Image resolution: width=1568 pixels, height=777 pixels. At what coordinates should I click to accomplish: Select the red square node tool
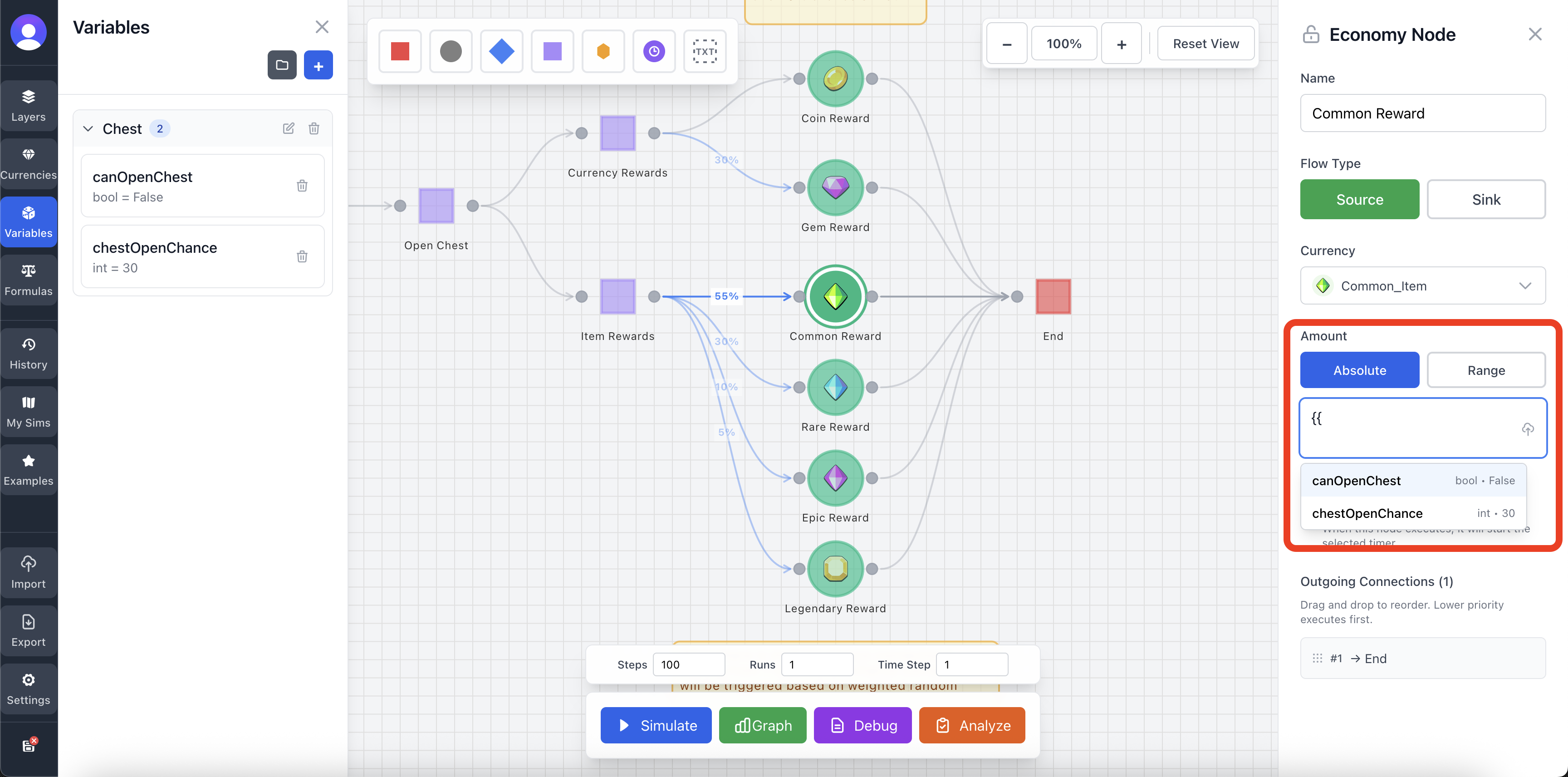(x=400, y=51)
